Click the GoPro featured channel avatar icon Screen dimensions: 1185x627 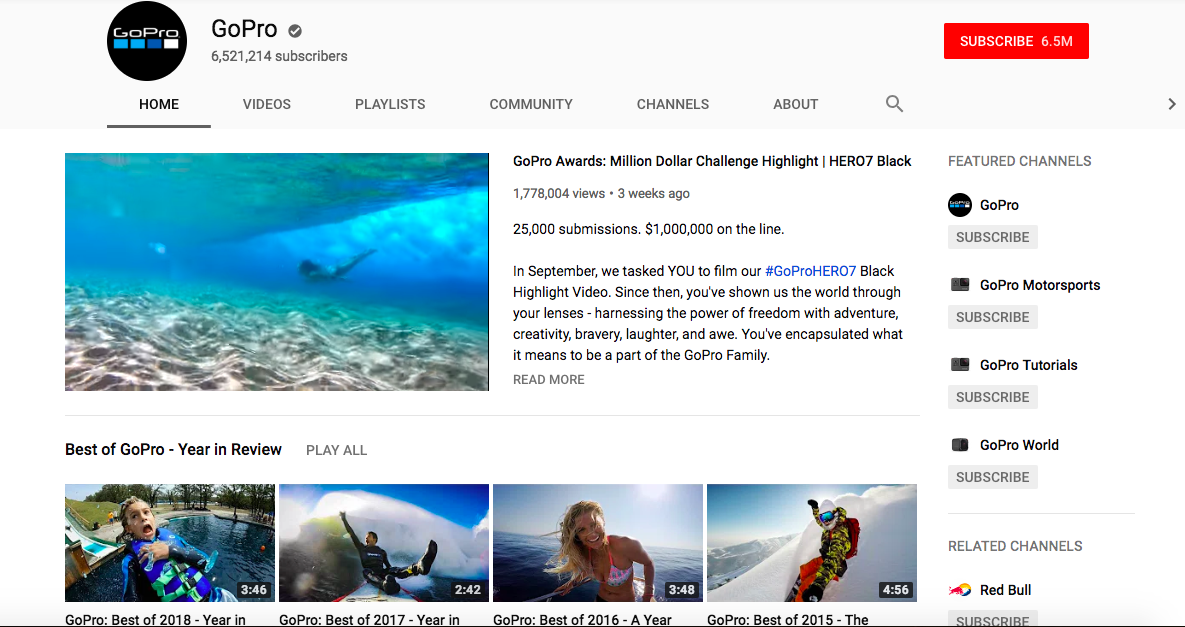[960, 205]
